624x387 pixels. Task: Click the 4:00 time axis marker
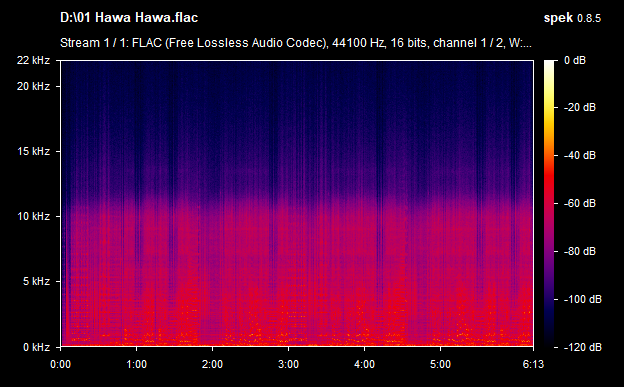pyautogui.click(x=365, y=364)
